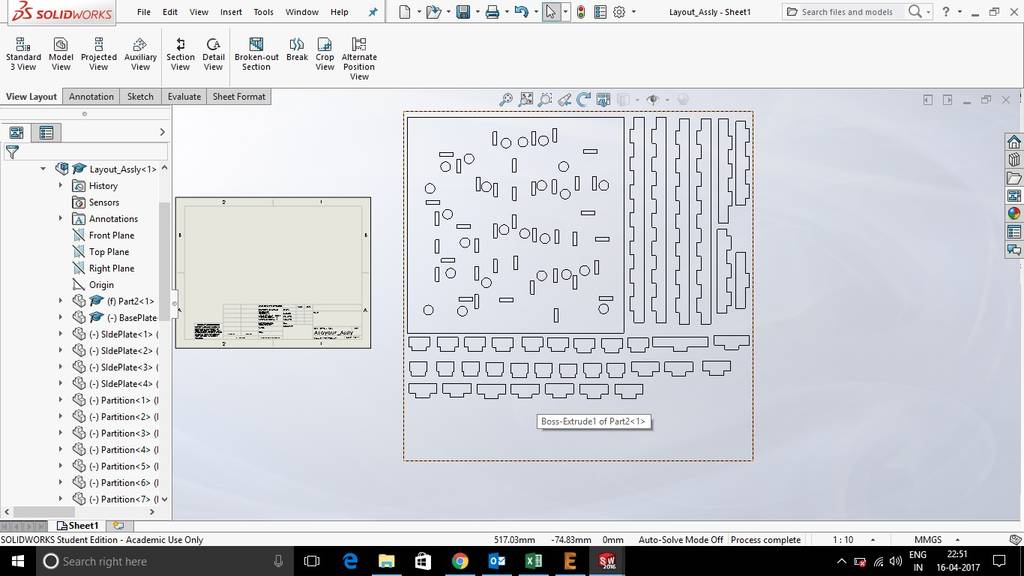Pin the SOLIDWORKS menu bar
Viewport: 1024px width, 576px height.
click(x=374, y=12)
